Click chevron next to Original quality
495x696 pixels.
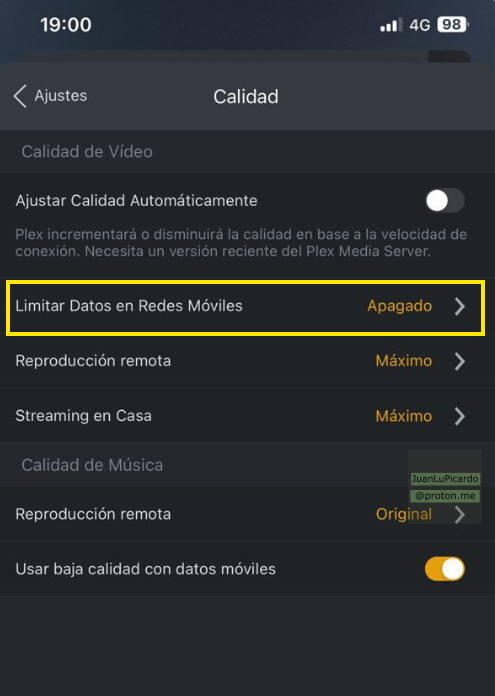coord(460,514)
